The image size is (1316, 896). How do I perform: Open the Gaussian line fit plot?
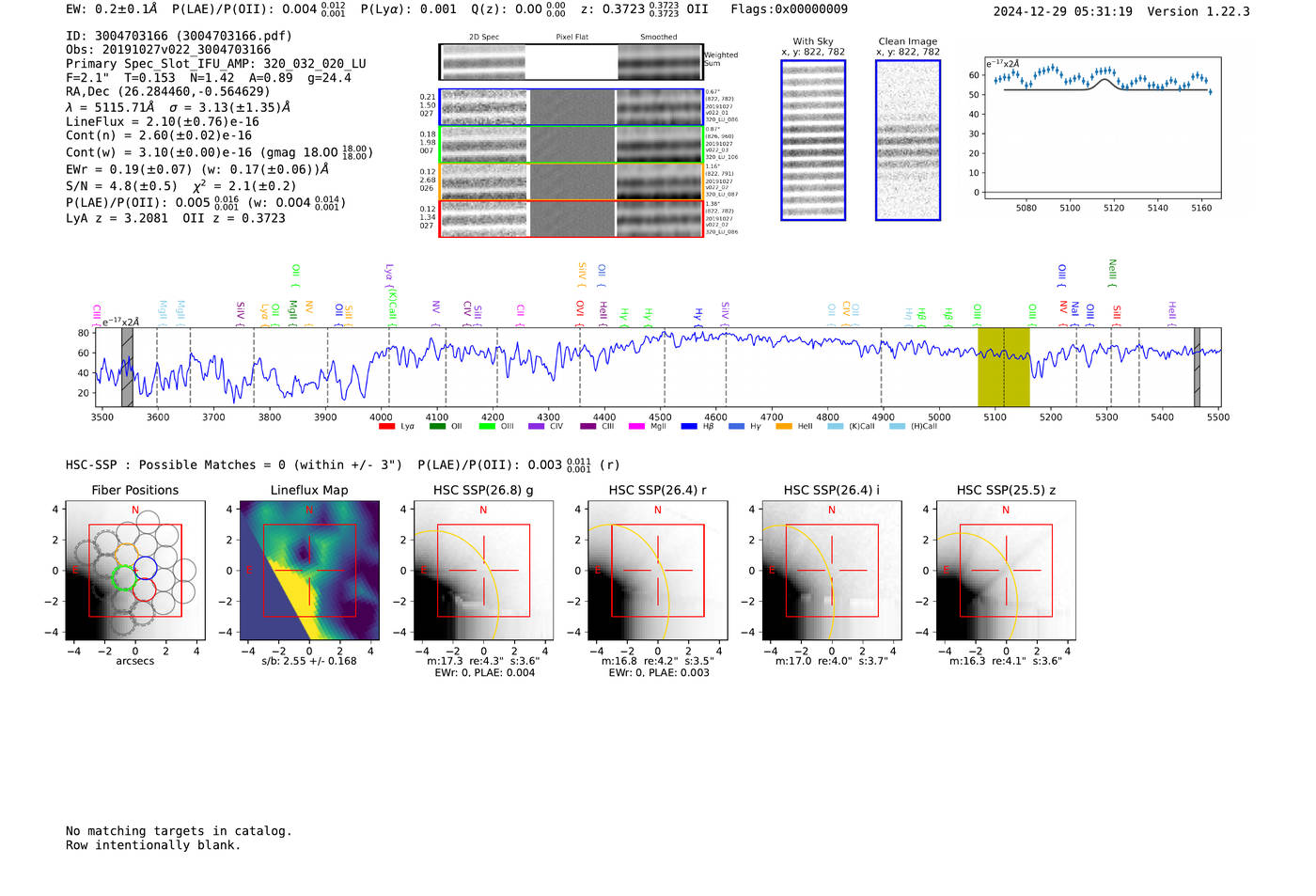click(1102, 128)
